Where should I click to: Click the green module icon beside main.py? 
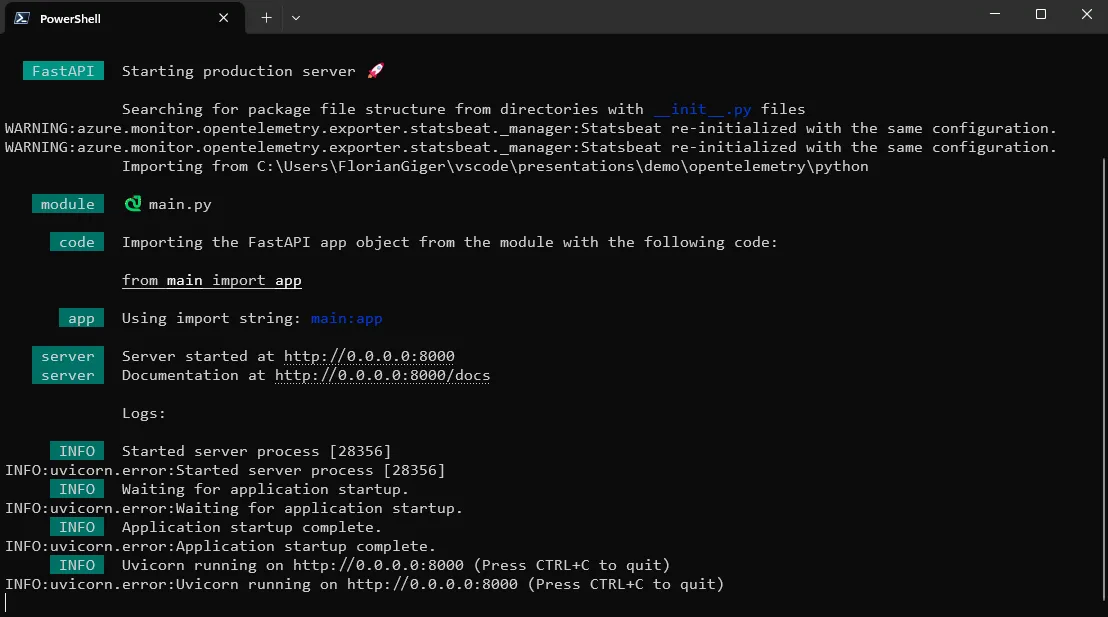tap(133, 204)
